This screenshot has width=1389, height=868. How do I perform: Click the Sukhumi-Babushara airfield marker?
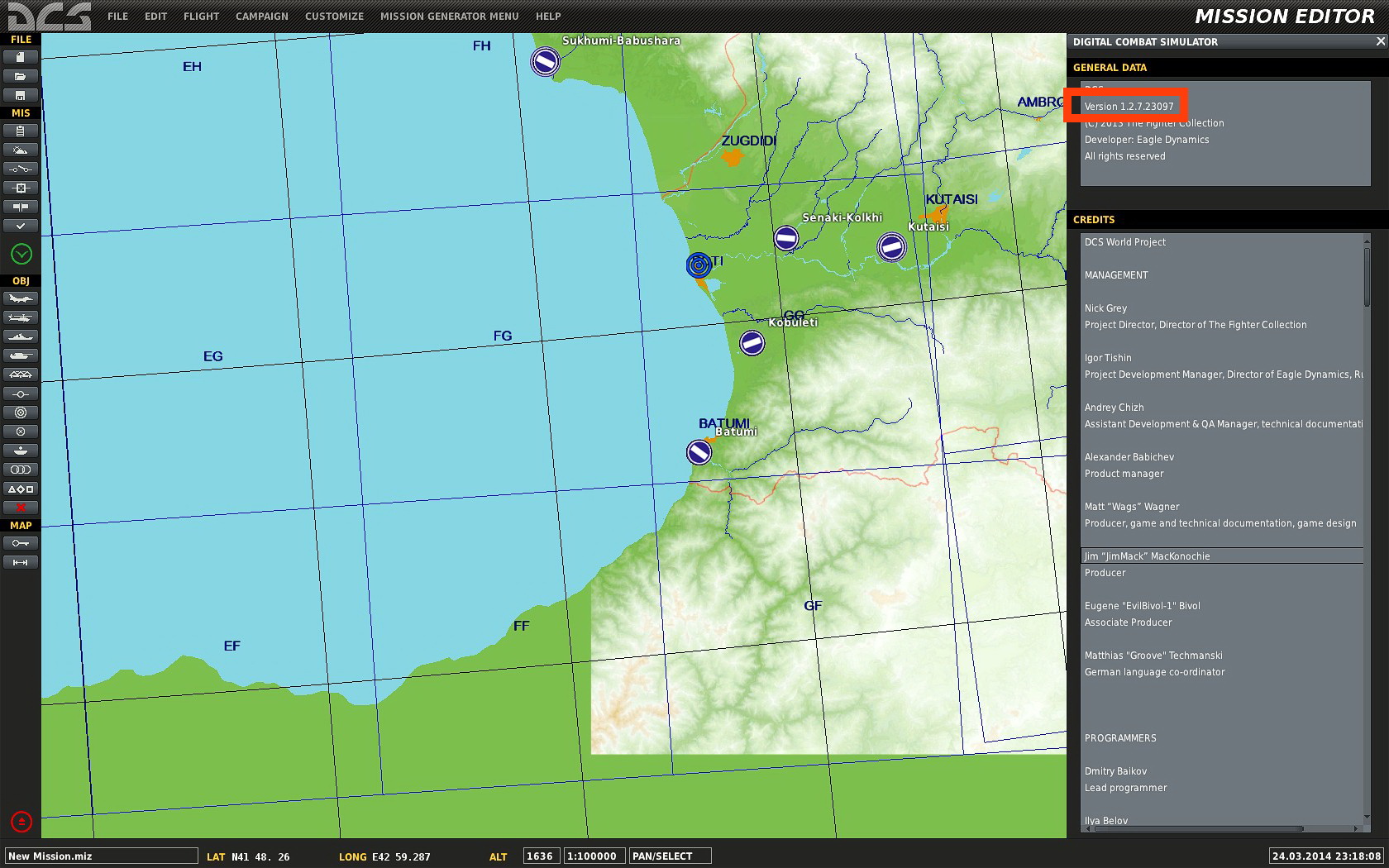coord(545,62)
